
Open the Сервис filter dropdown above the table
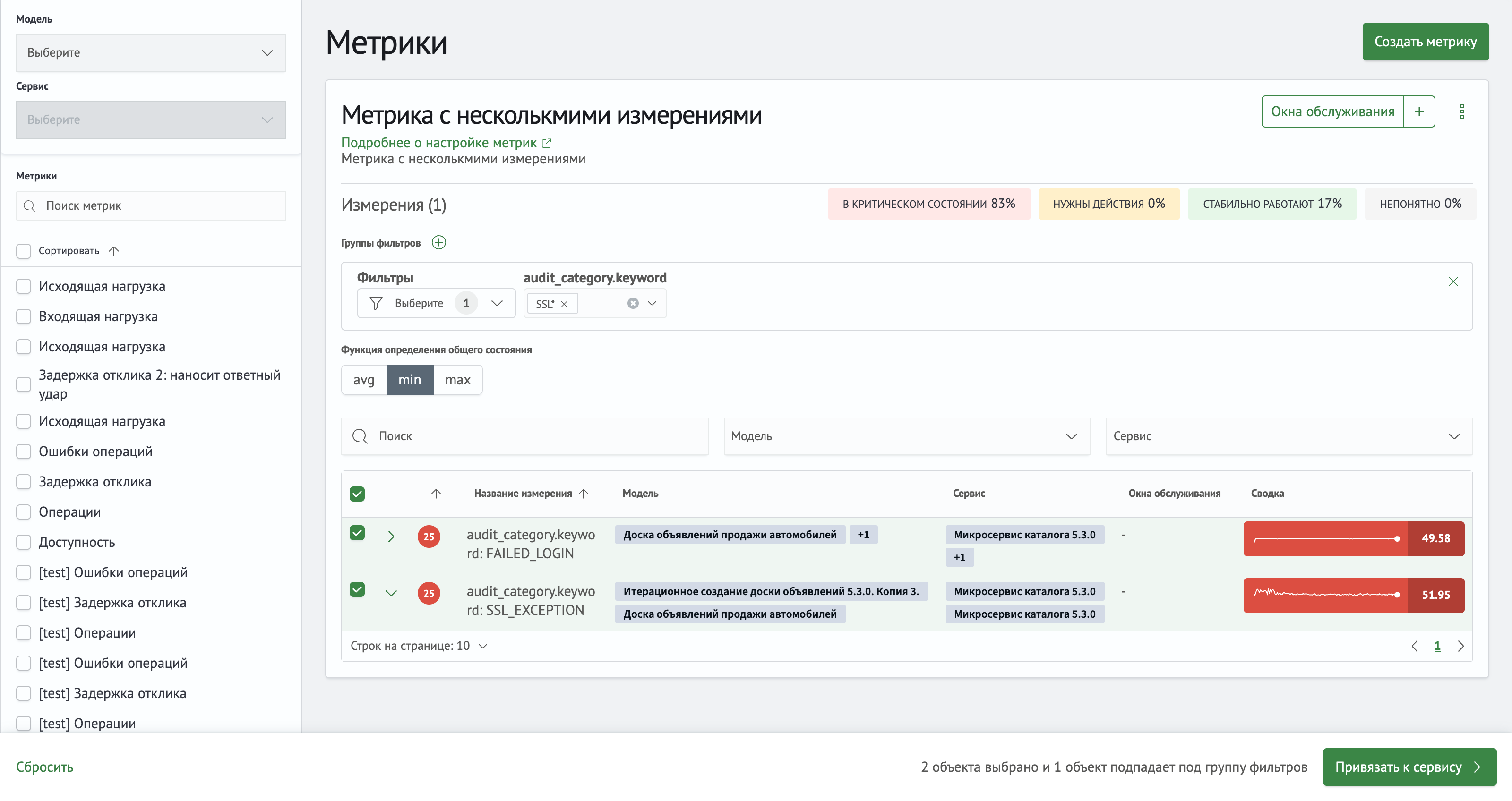[x=1289, y=436]
